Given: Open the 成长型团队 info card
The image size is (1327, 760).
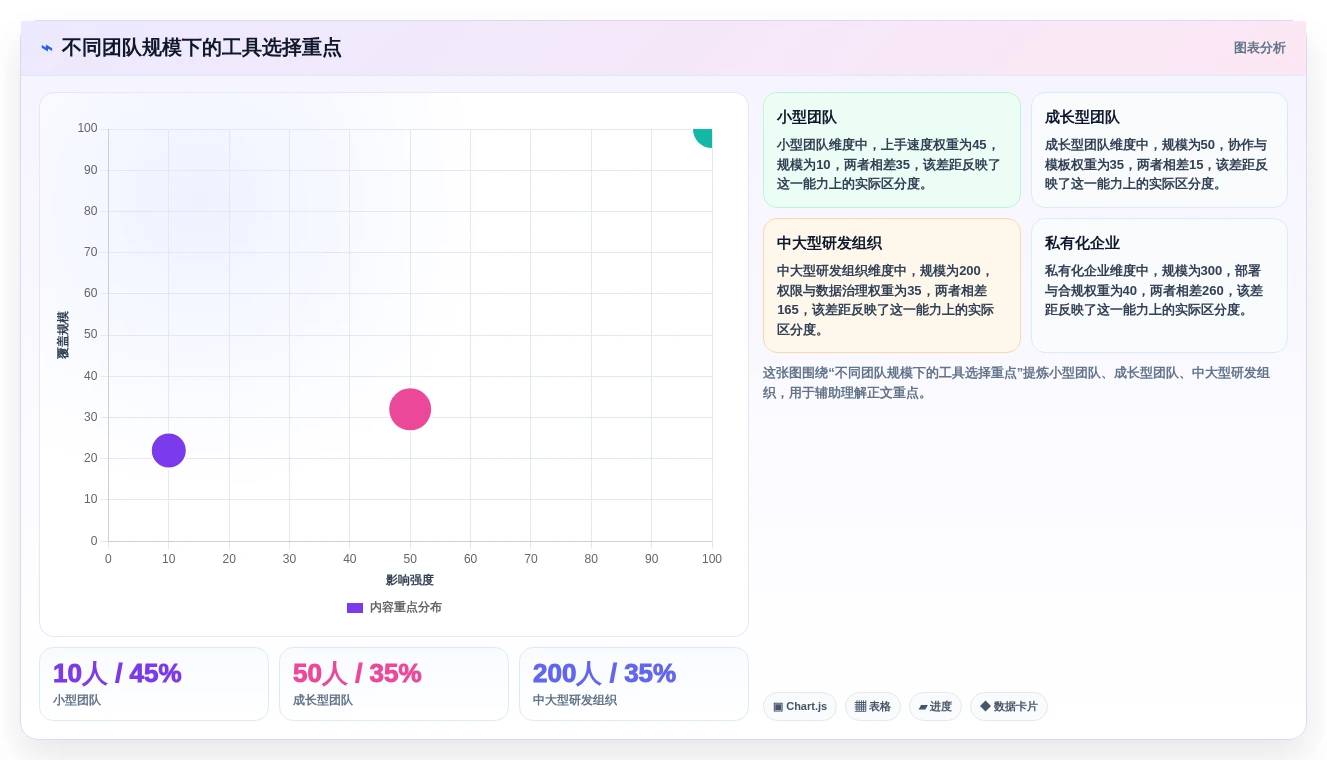Looking at the screenshot, I should pos(1159,150).
